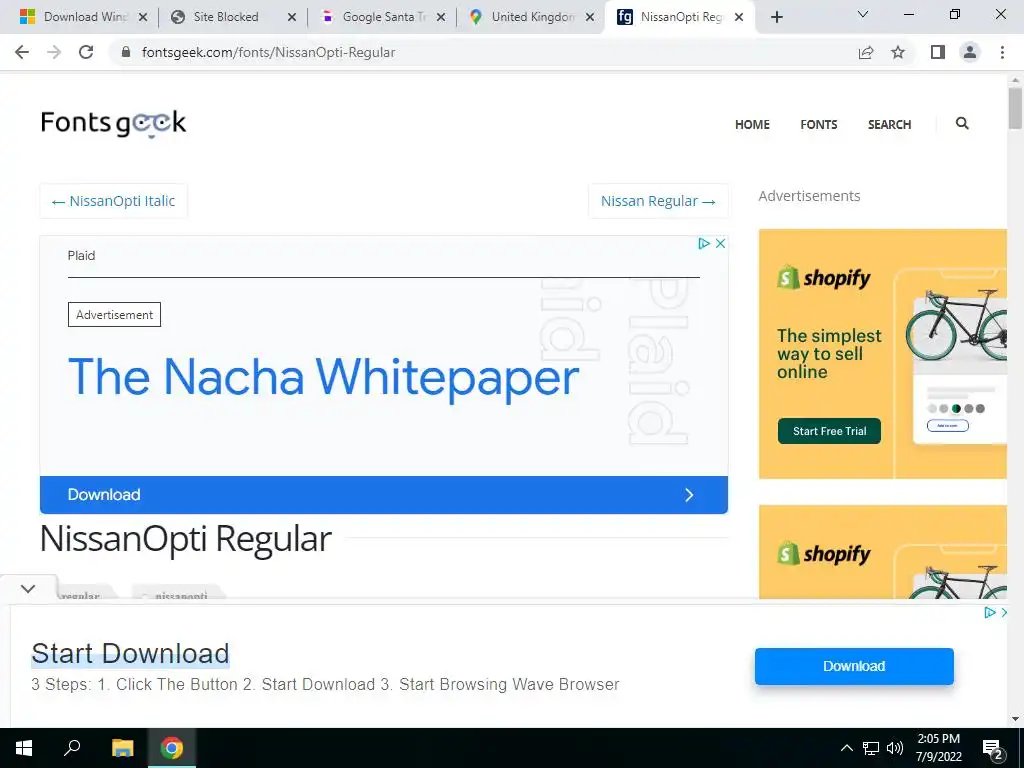Click the NissanOpti Regular page heading
The height and width of the screenshot is (768, 1024).
[186, 539]
